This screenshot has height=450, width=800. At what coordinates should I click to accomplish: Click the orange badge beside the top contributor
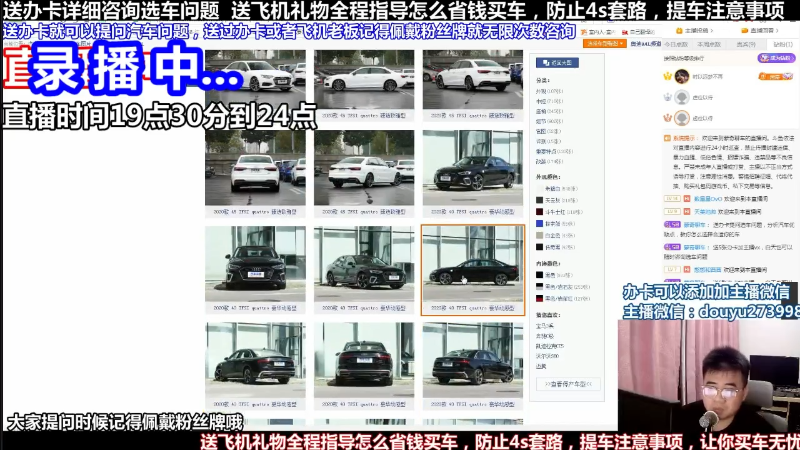pyautogui.click(x=775, y=77)
